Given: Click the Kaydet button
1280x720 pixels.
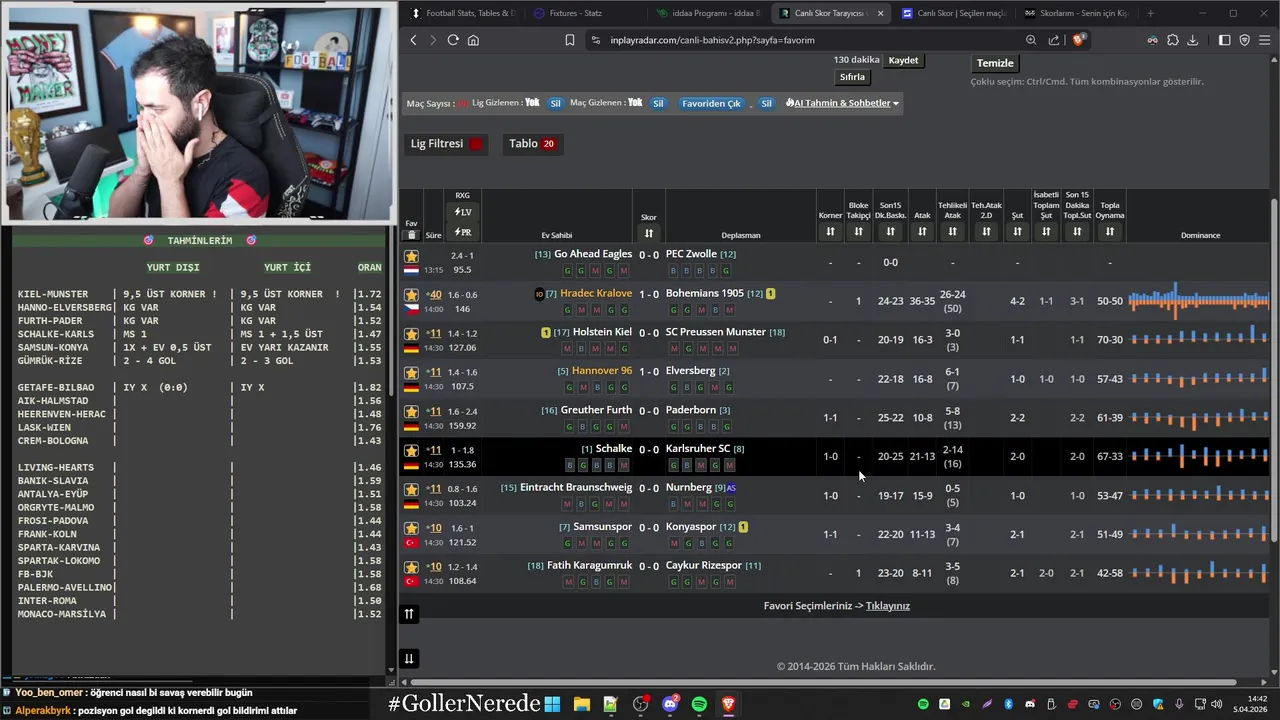Looking at the screenshot, I should (x=903, y=60).
